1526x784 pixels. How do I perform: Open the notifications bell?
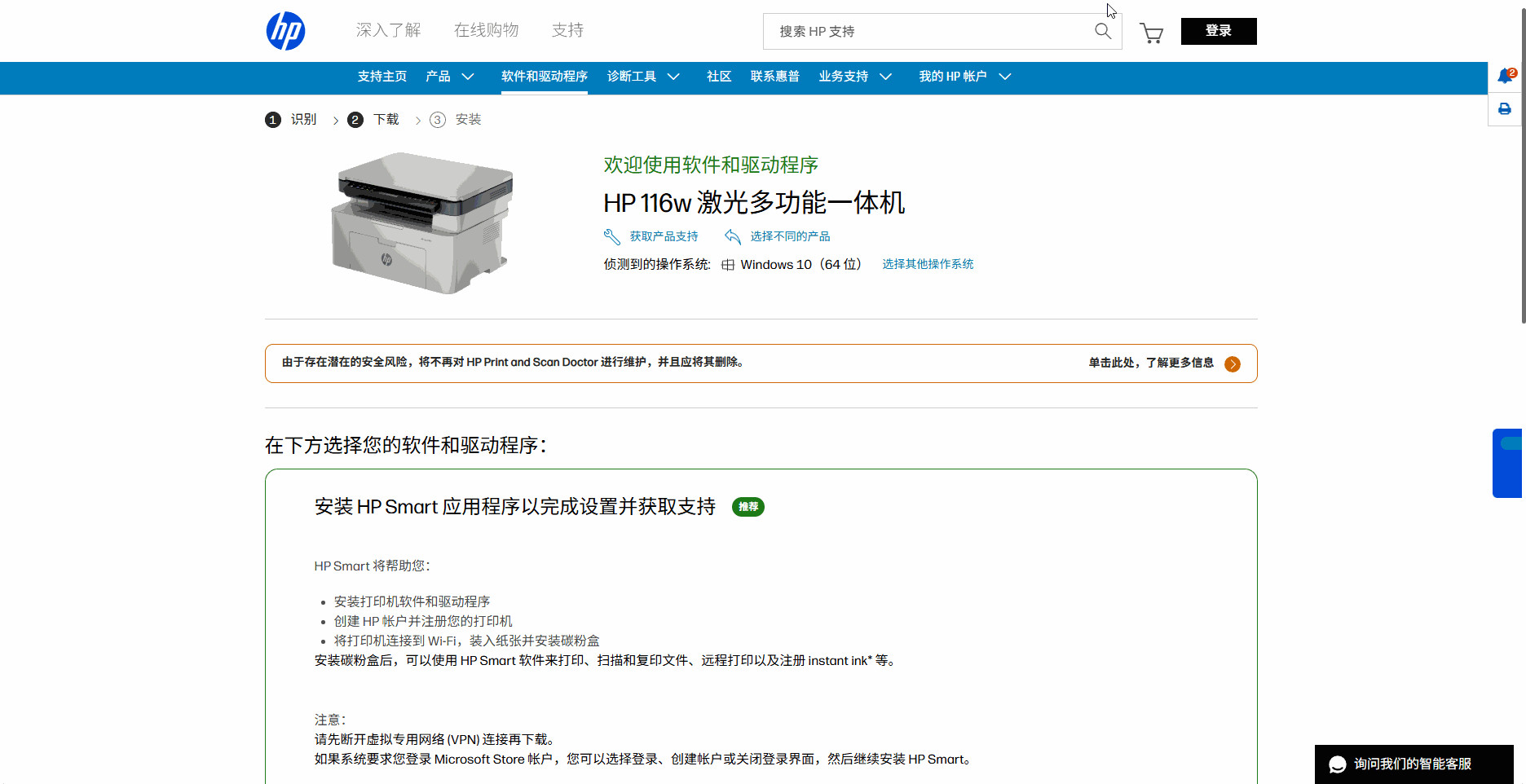pos(1506,77)
